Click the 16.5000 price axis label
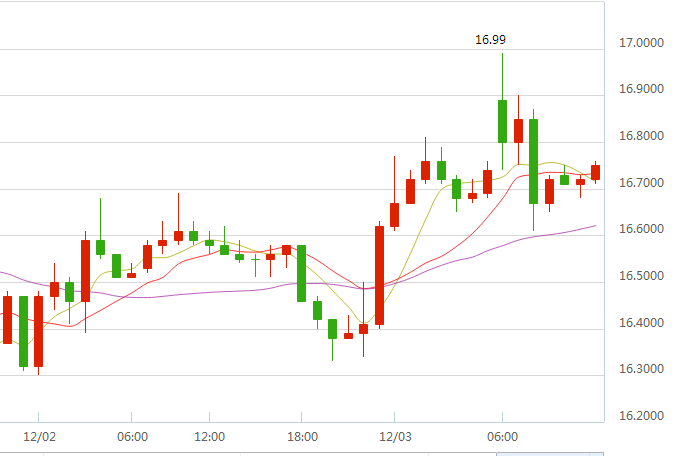Viewport: 692px width, 456px height. (x=643, y=277)
